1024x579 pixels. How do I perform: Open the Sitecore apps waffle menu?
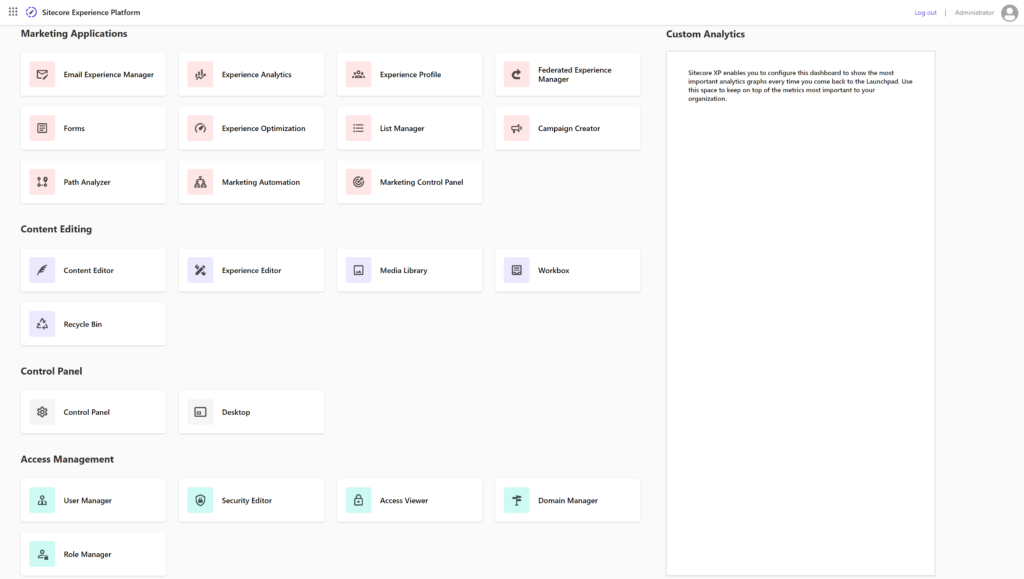[13, 12]
